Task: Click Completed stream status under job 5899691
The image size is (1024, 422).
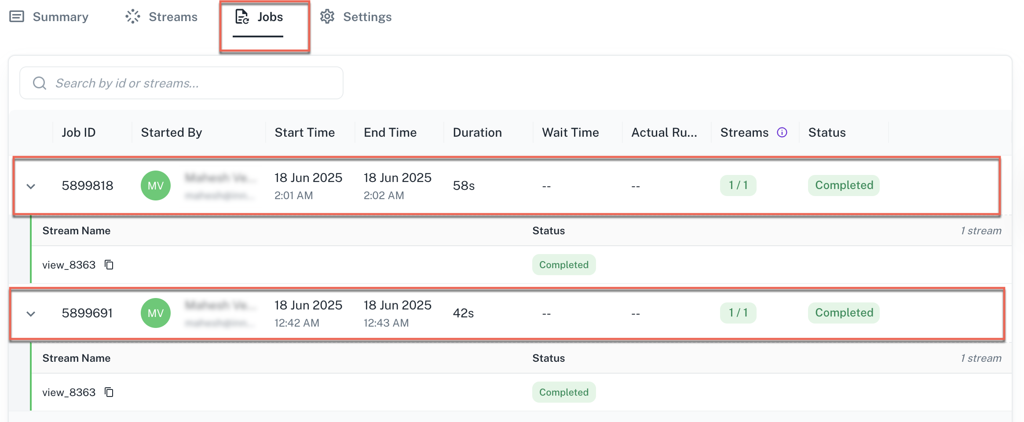Action: coord(564,393)
